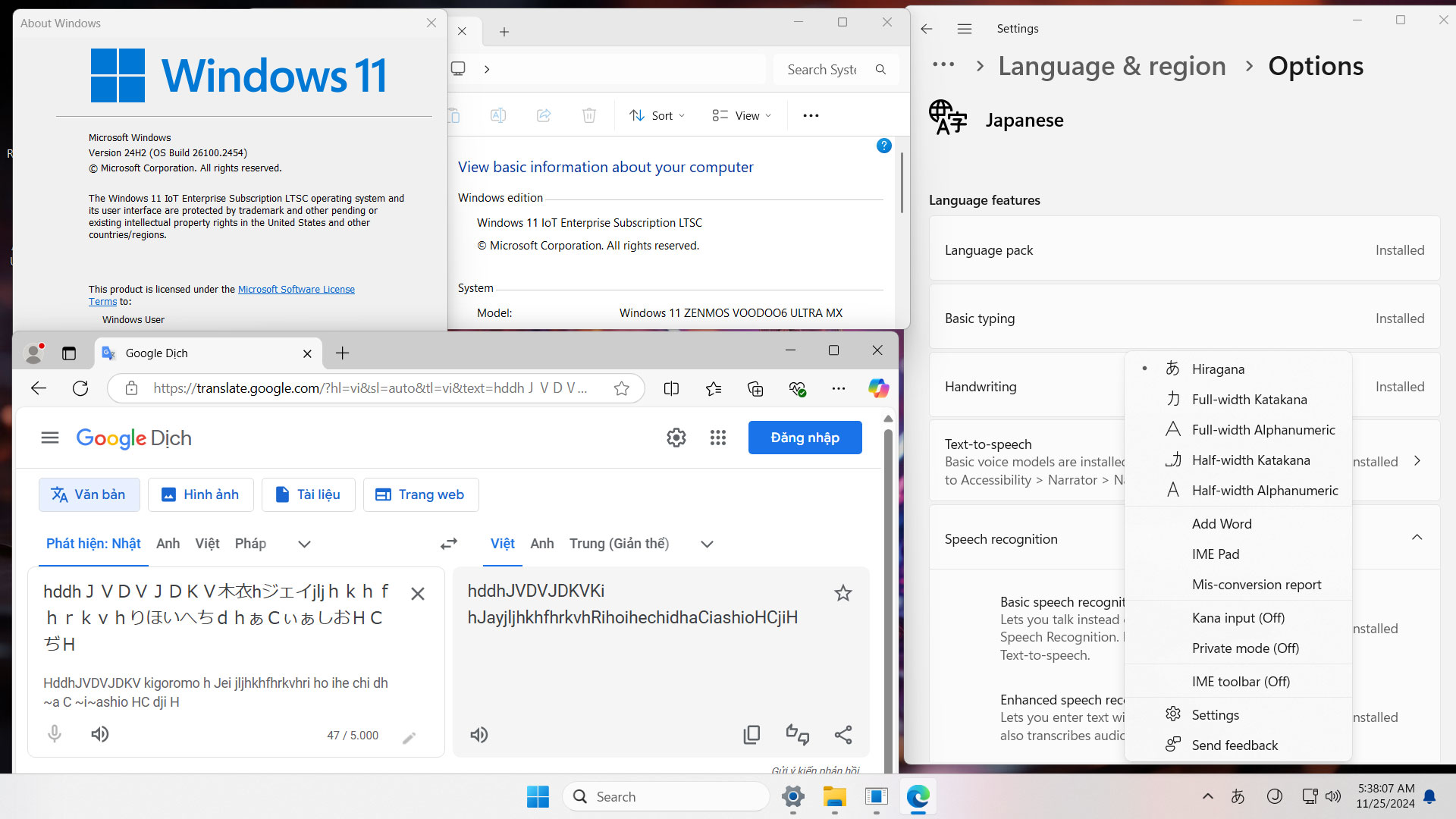Rate this translation icon
Image resolution: width=1456 pixels, height=819 pixels.
tap(797, 735)
